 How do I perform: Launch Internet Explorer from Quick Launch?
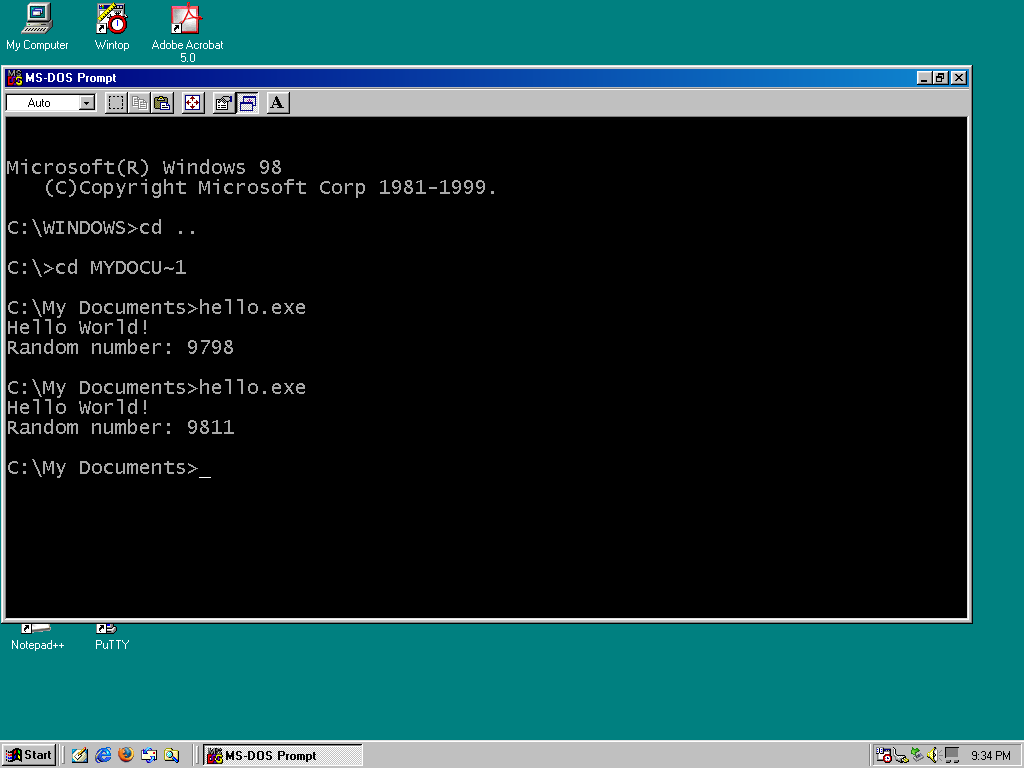103,755
